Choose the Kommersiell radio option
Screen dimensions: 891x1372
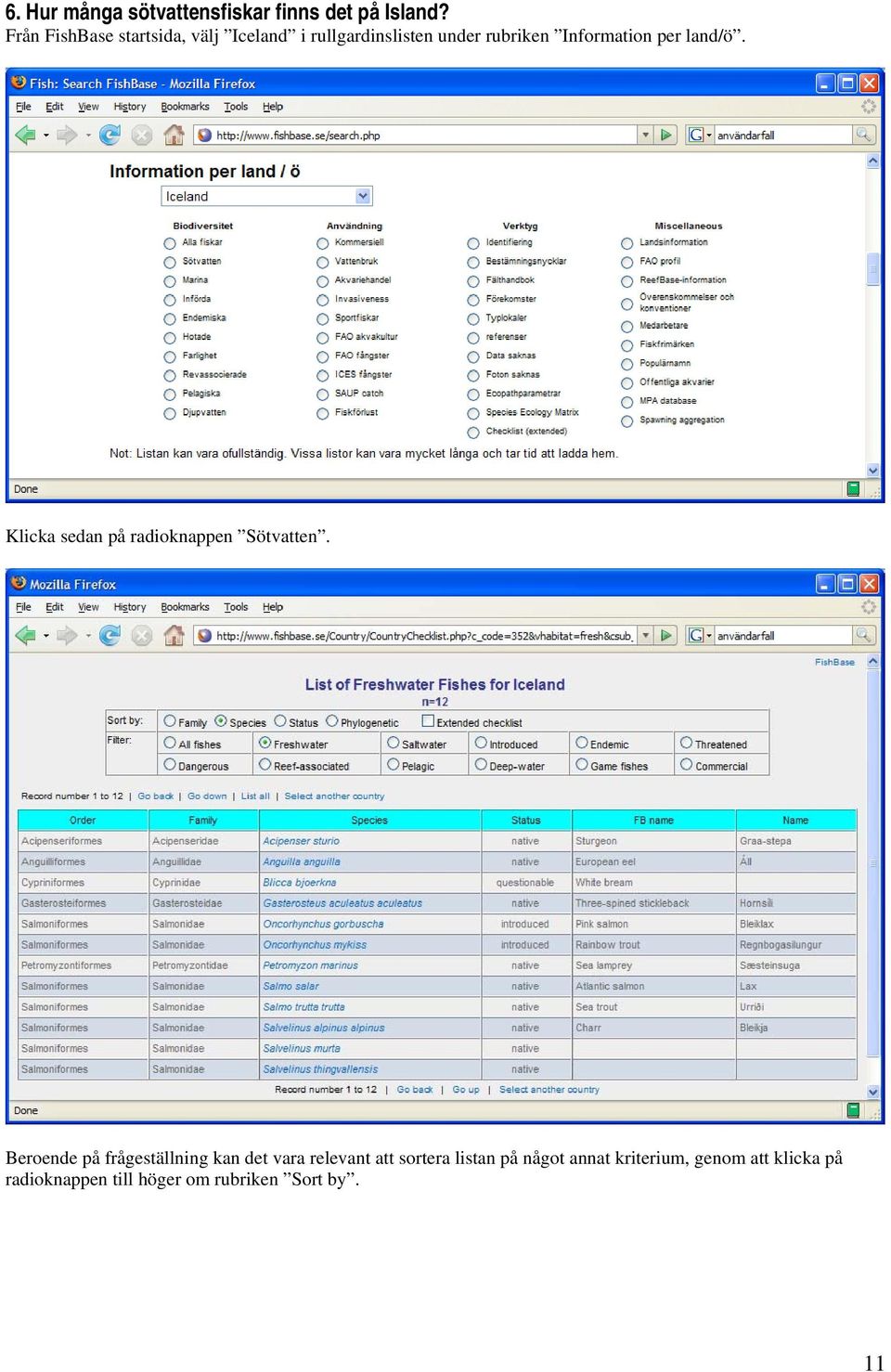pos(323,243)
